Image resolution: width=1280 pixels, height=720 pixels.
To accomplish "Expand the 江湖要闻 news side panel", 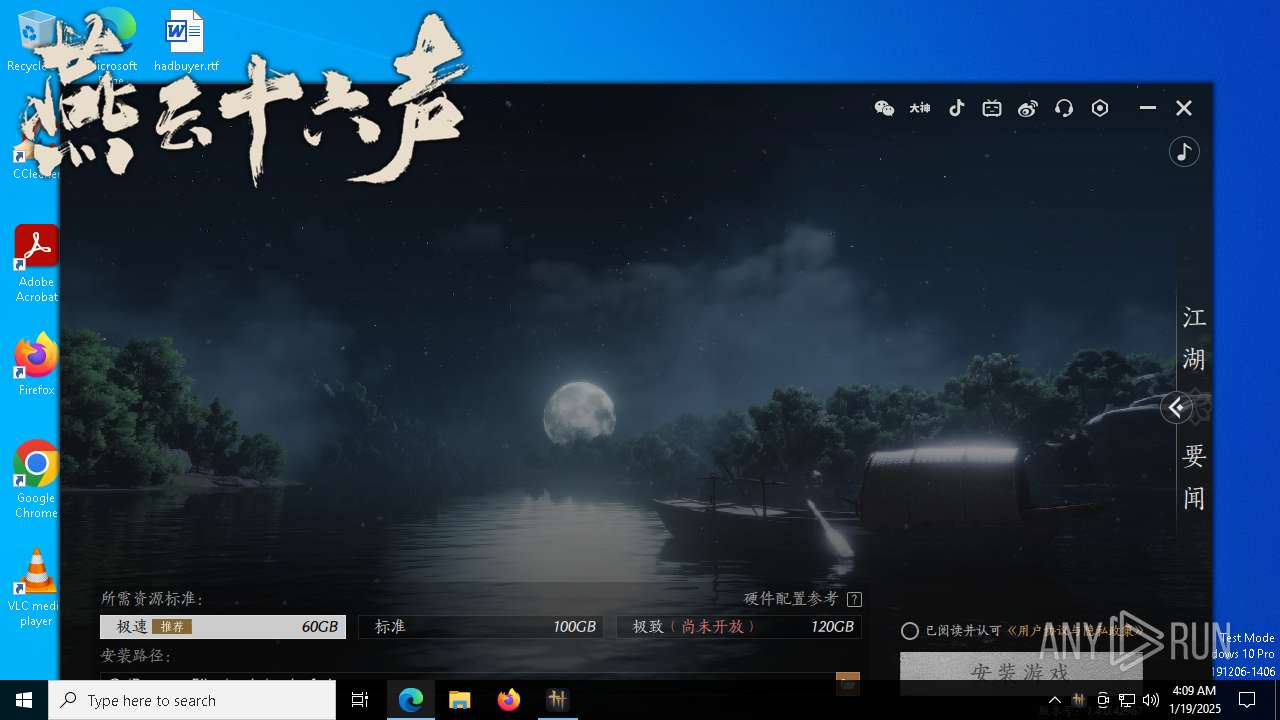I will tap(1177, 407).
